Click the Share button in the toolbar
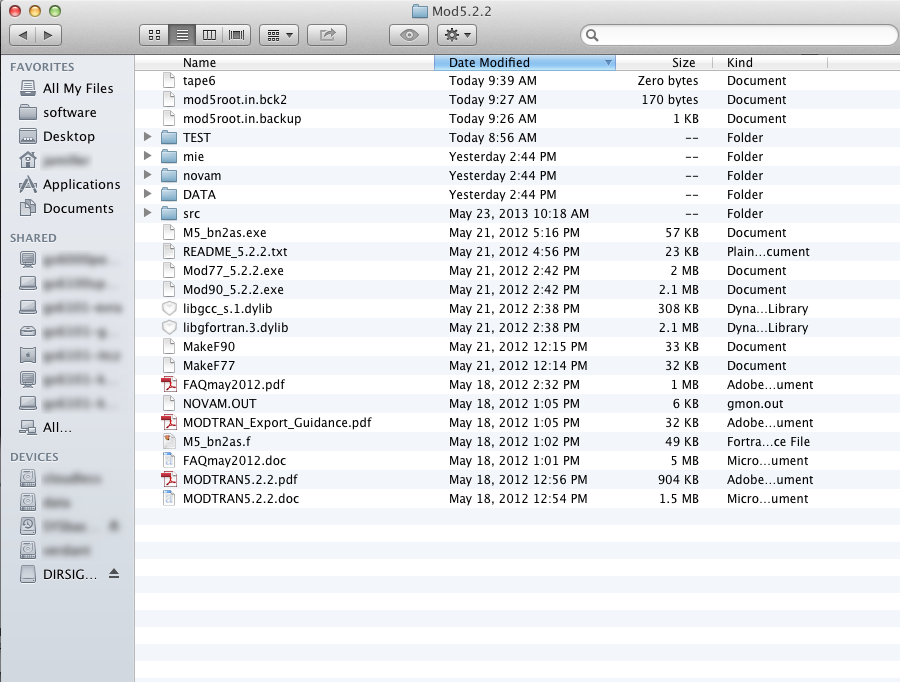Screen dimensions: 900x682 click(326, 34)
